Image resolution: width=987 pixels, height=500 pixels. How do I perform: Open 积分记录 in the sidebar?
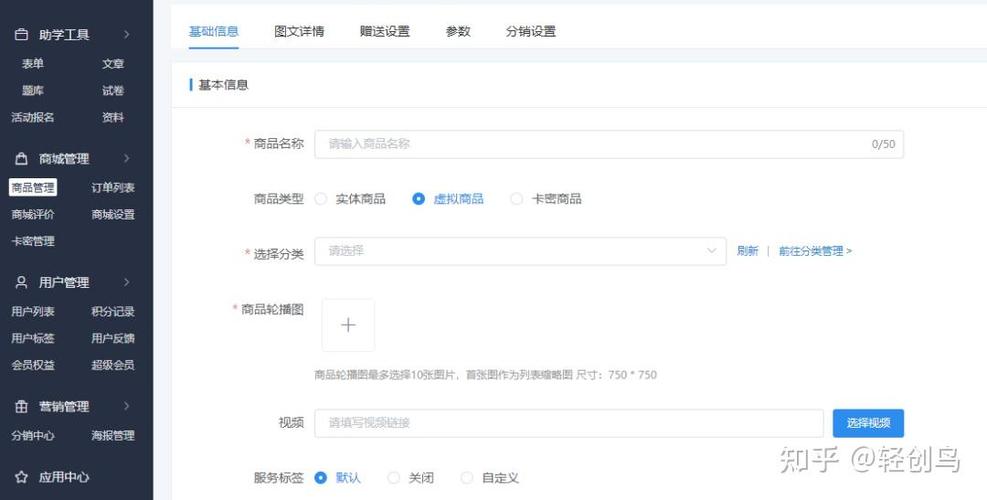pos(113,311)
